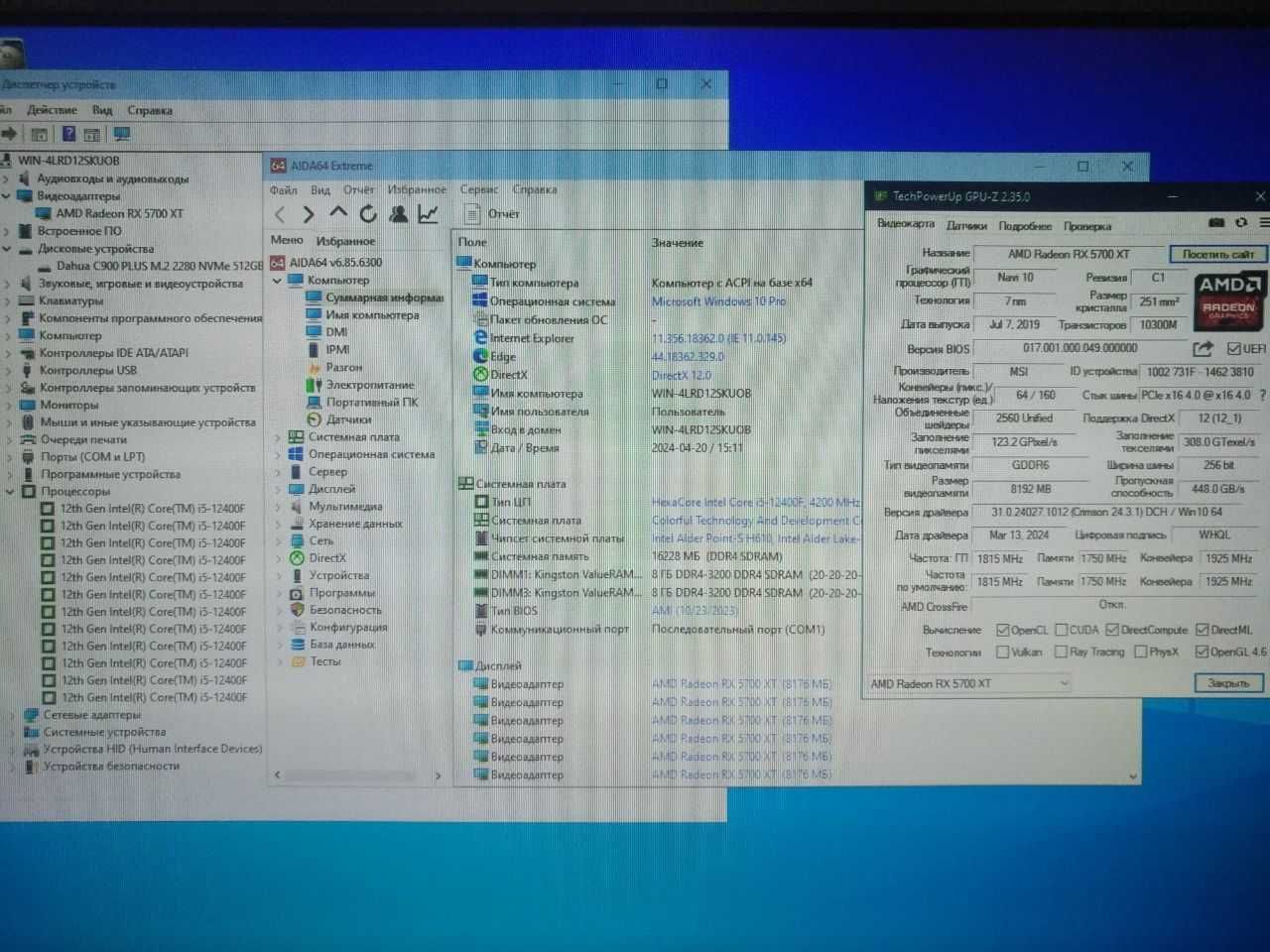Open GPU selection dropdown in GPU-Z
The image size is (1270, 952).
coord(968,683)
